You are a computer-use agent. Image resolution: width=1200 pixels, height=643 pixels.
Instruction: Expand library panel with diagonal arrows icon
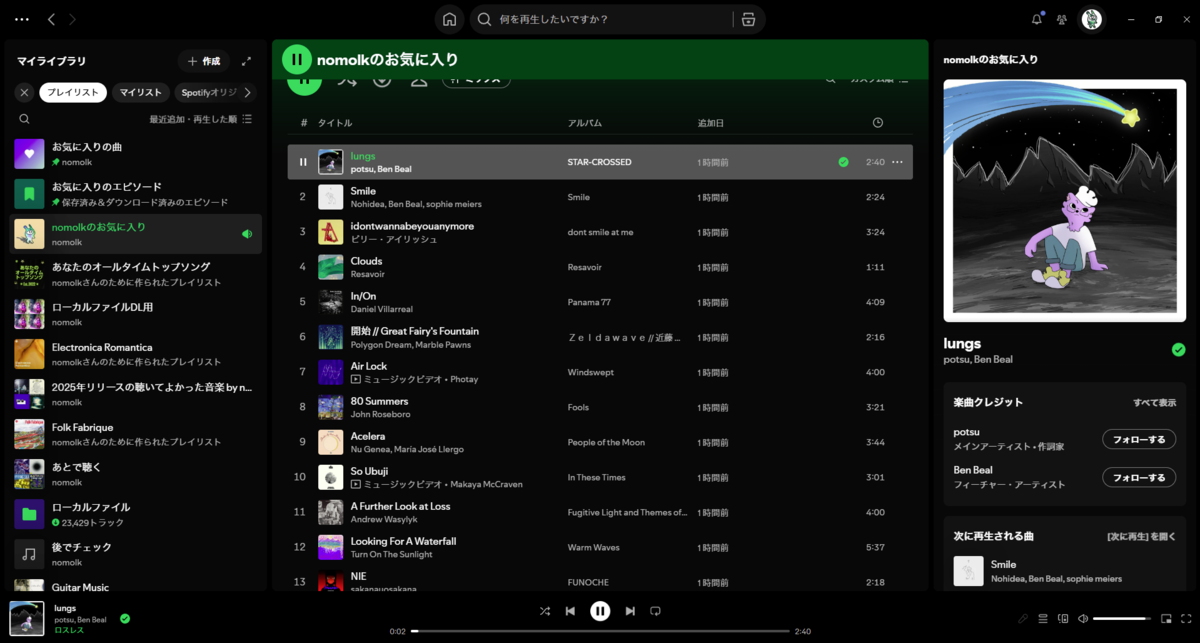[x=246, y=61]
